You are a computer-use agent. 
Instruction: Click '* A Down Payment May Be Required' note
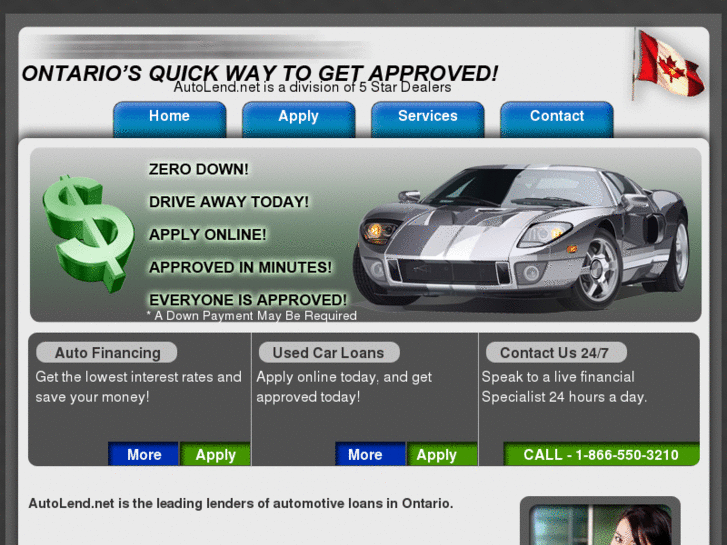(x=252, y=316)
